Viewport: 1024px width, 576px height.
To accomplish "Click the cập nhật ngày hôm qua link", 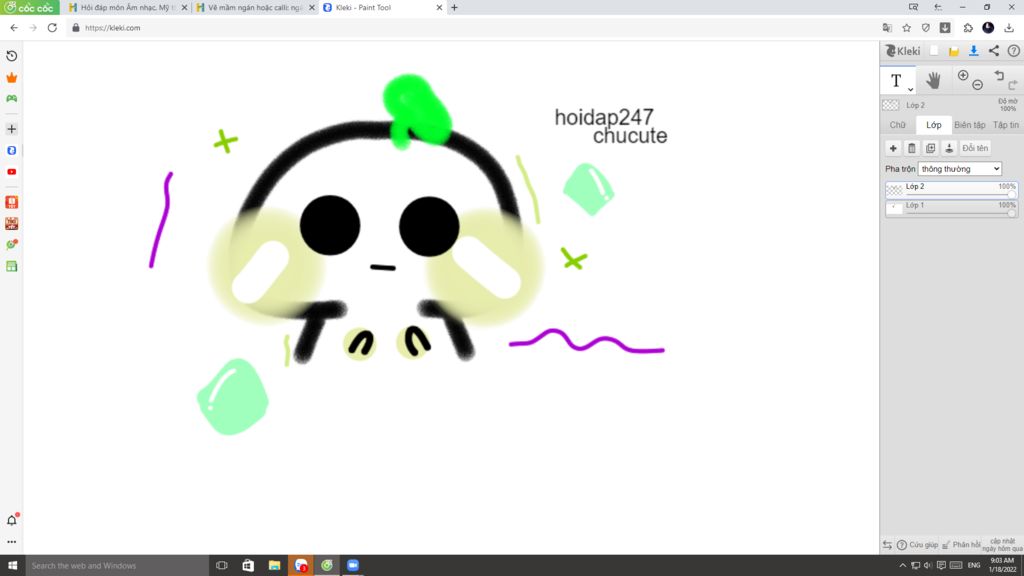I will 1002,545.
